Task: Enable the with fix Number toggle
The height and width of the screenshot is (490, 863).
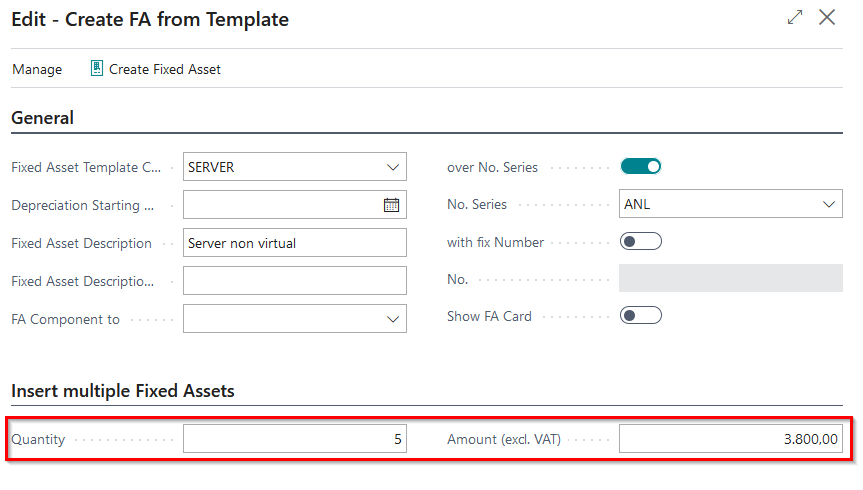Action: (x=641, y=241)
